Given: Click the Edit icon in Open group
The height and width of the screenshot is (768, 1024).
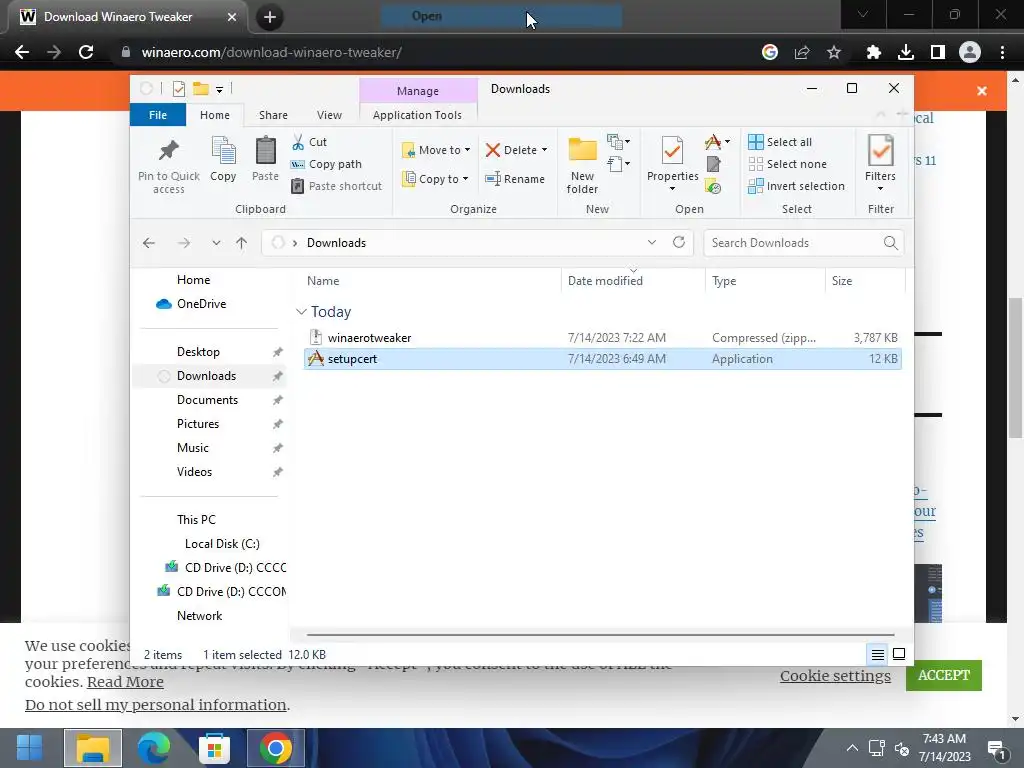Looking at the screenshot, I should (713, 164).
